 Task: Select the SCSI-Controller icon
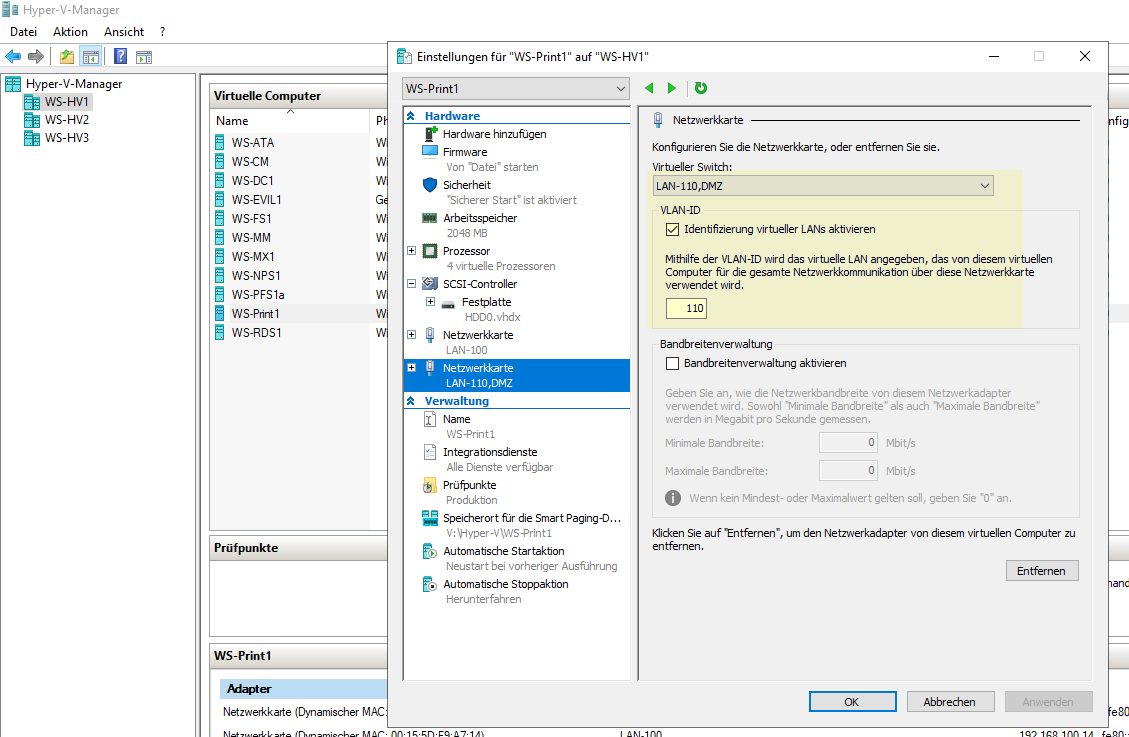tap(430, 284)
